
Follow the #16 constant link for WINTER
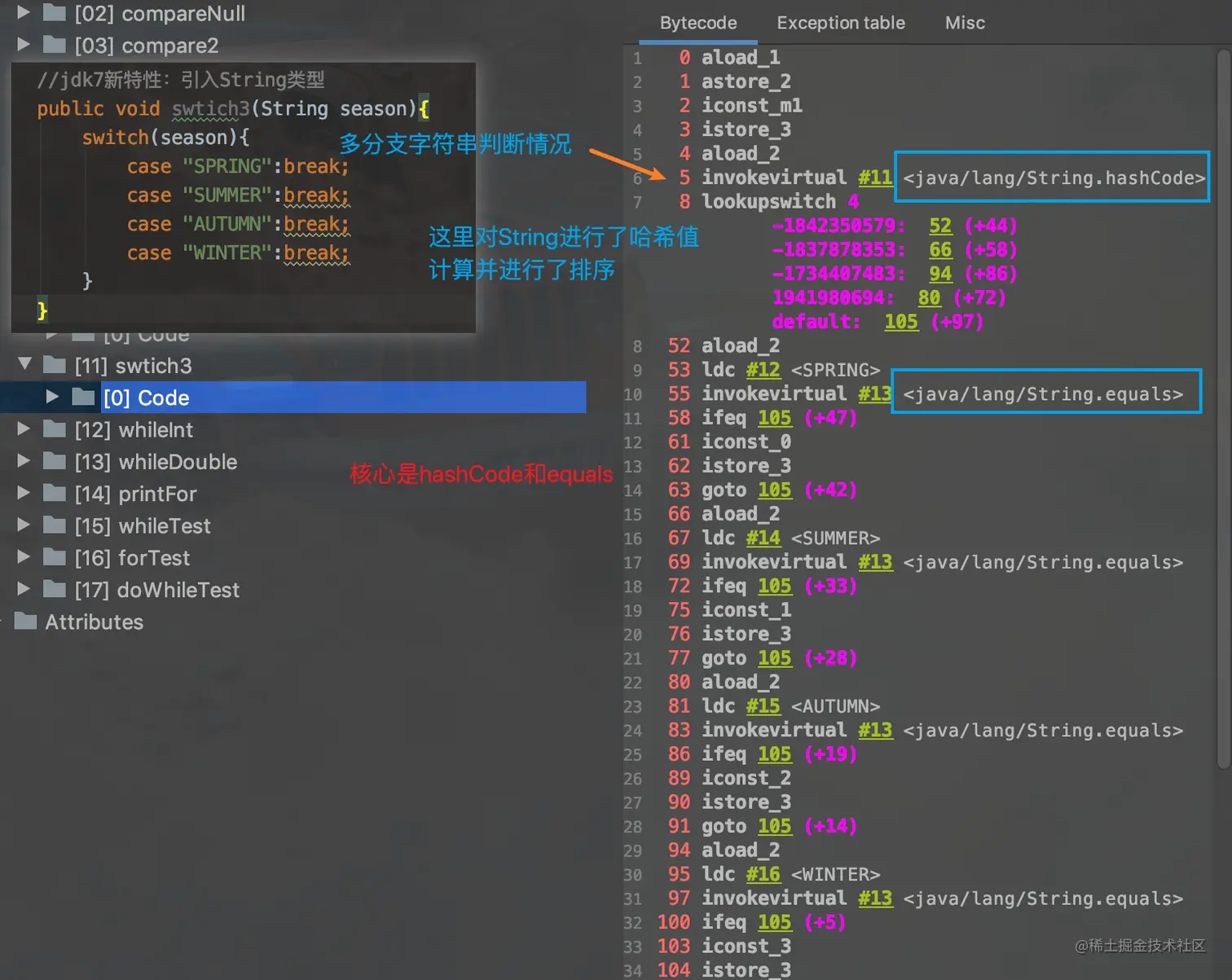click(763, 874)
